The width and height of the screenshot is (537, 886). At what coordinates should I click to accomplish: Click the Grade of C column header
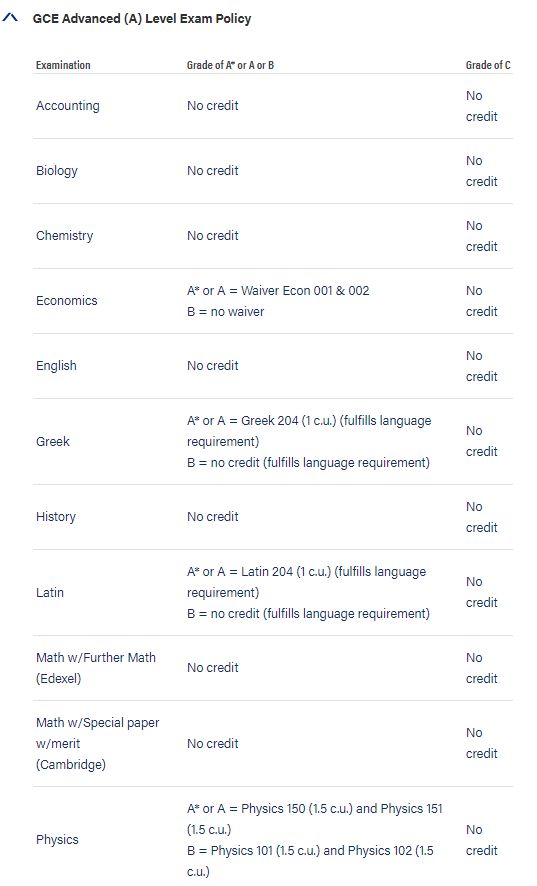click(488, 65)
